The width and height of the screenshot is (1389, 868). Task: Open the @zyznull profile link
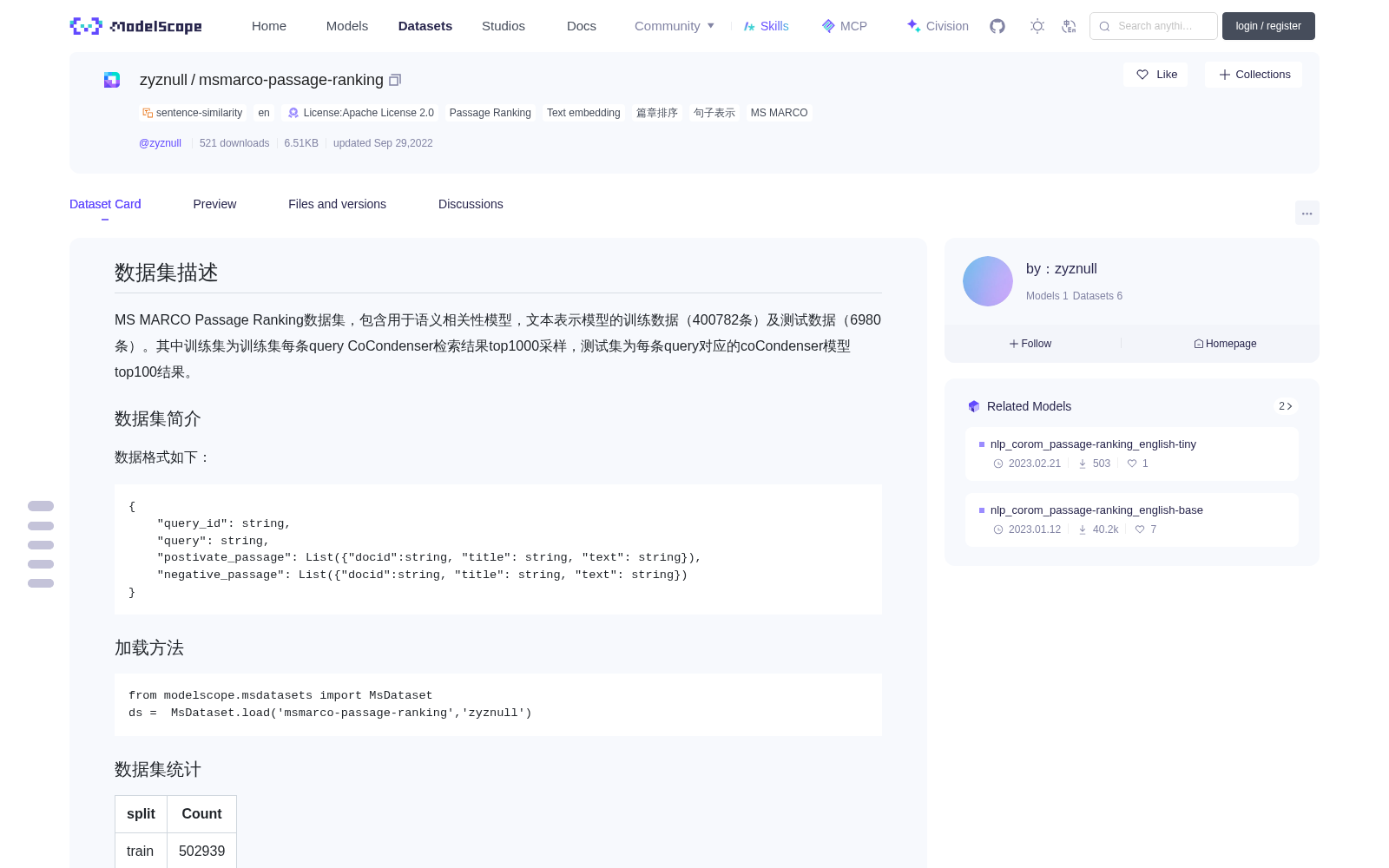(x=160, y=143)
